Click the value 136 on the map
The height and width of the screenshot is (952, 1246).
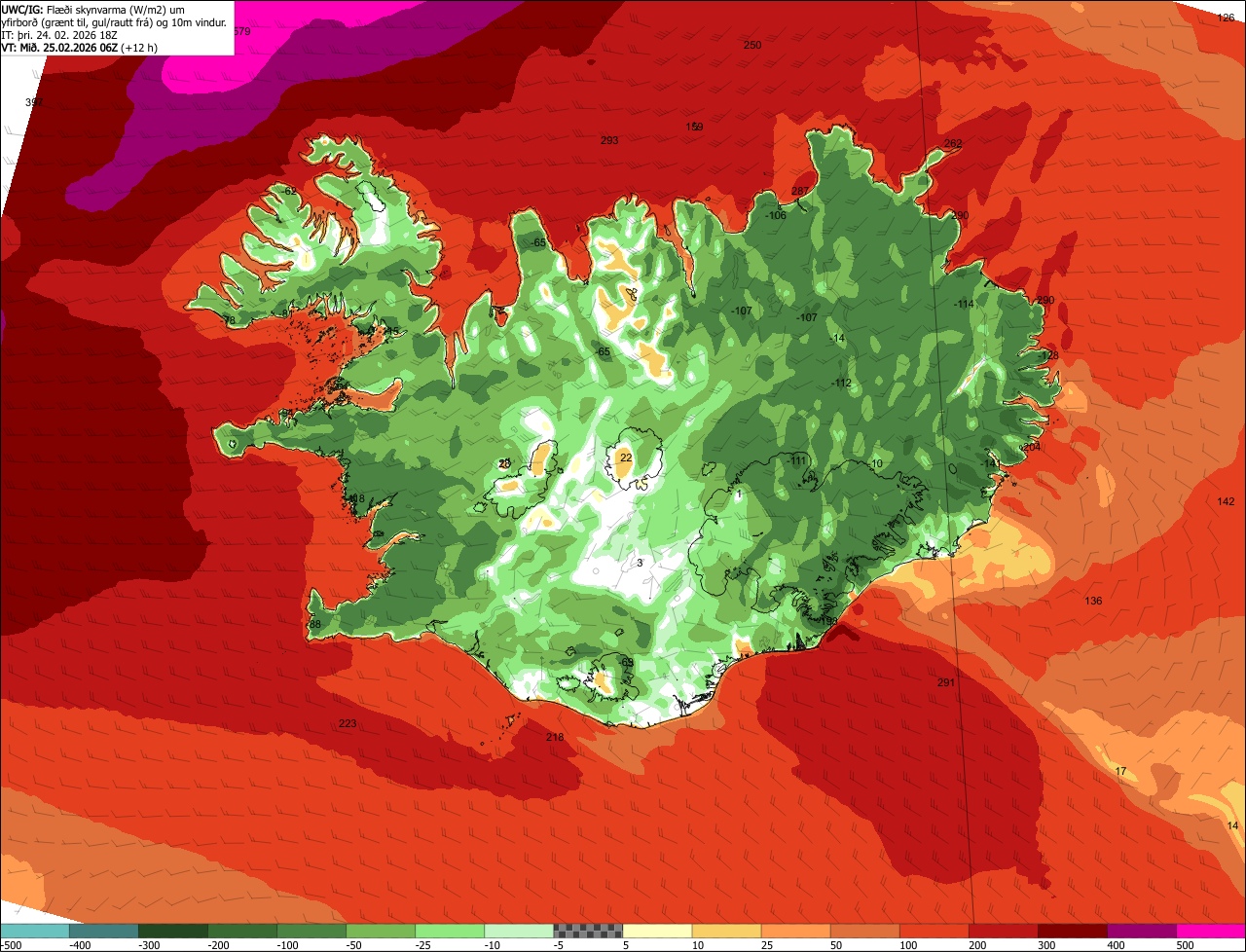coord(1094,601)
